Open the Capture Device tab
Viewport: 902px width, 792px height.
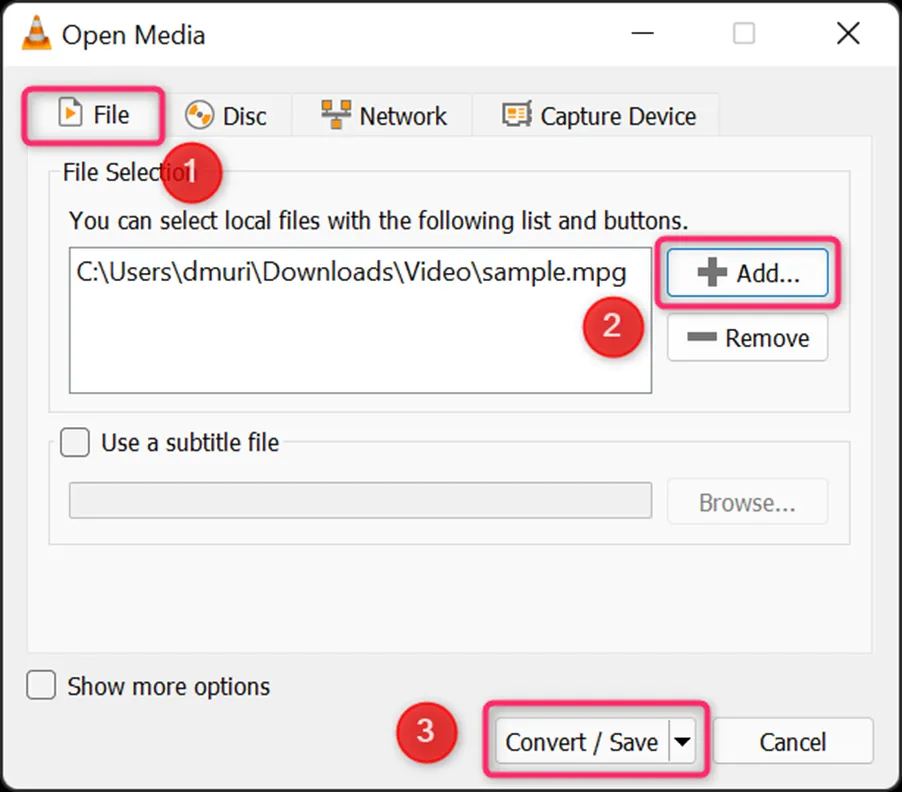598,116
